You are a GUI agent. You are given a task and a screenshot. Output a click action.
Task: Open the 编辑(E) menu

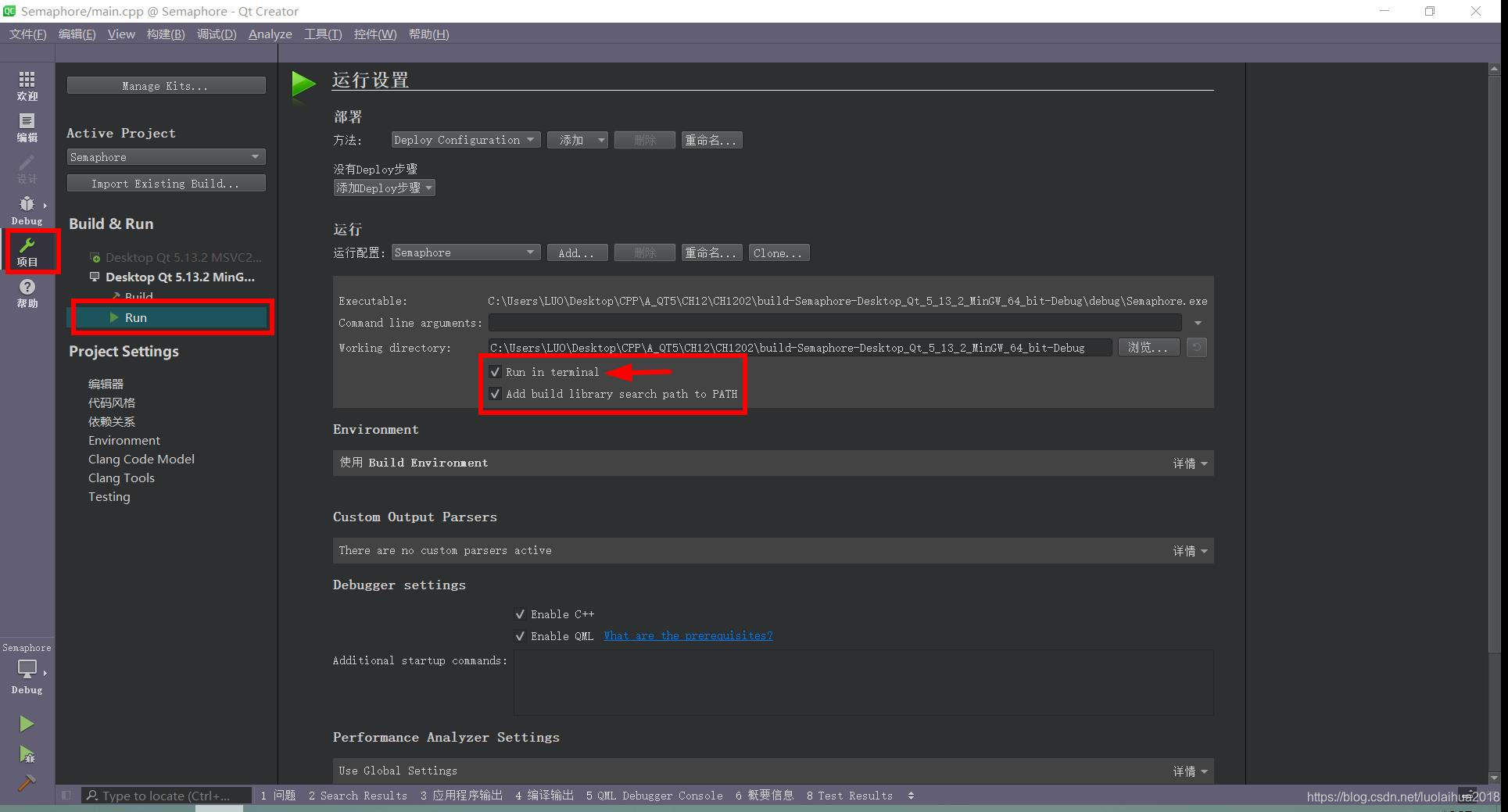[77, 34]
